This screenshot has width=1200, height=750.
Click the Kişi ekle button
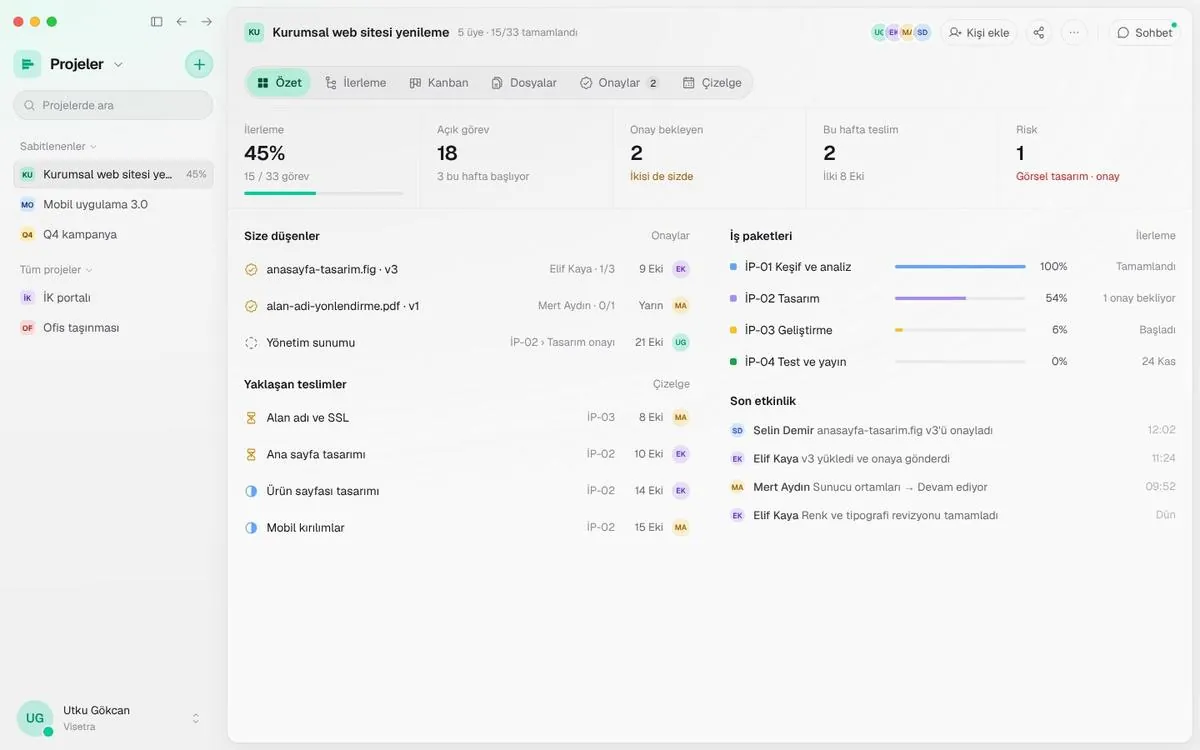click(x=979, y=32)
